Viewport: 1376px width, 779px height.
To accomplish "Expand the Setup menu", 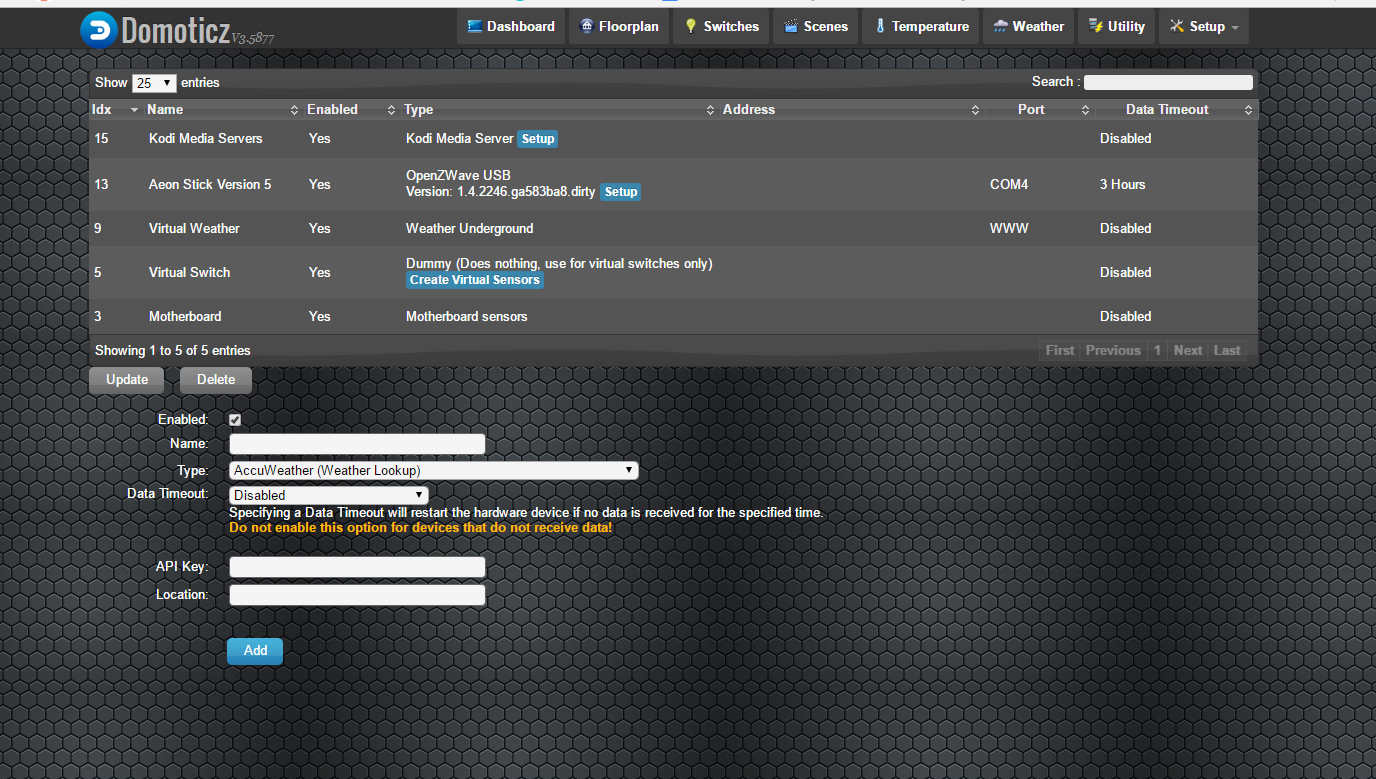I will tap(1204, 27).
